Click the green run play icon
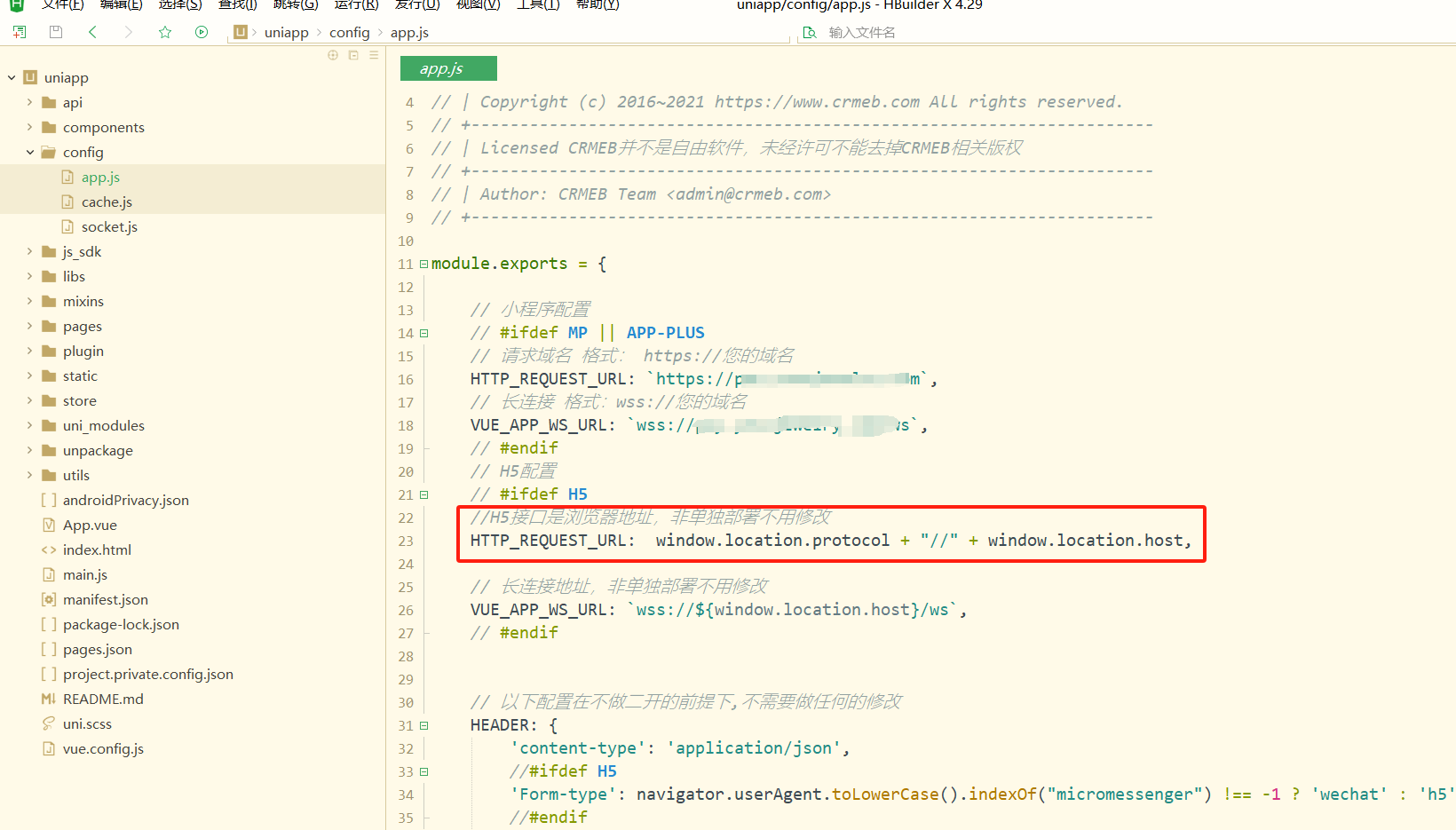The width and height of the screenshot is (1456, 830). coord(202,32)
